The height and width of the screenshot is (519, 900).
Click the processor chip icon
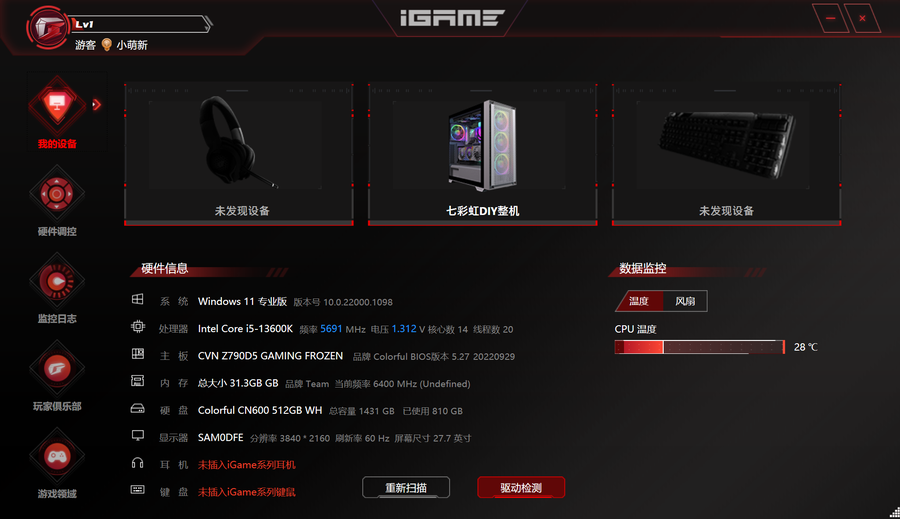pos(138,327)
